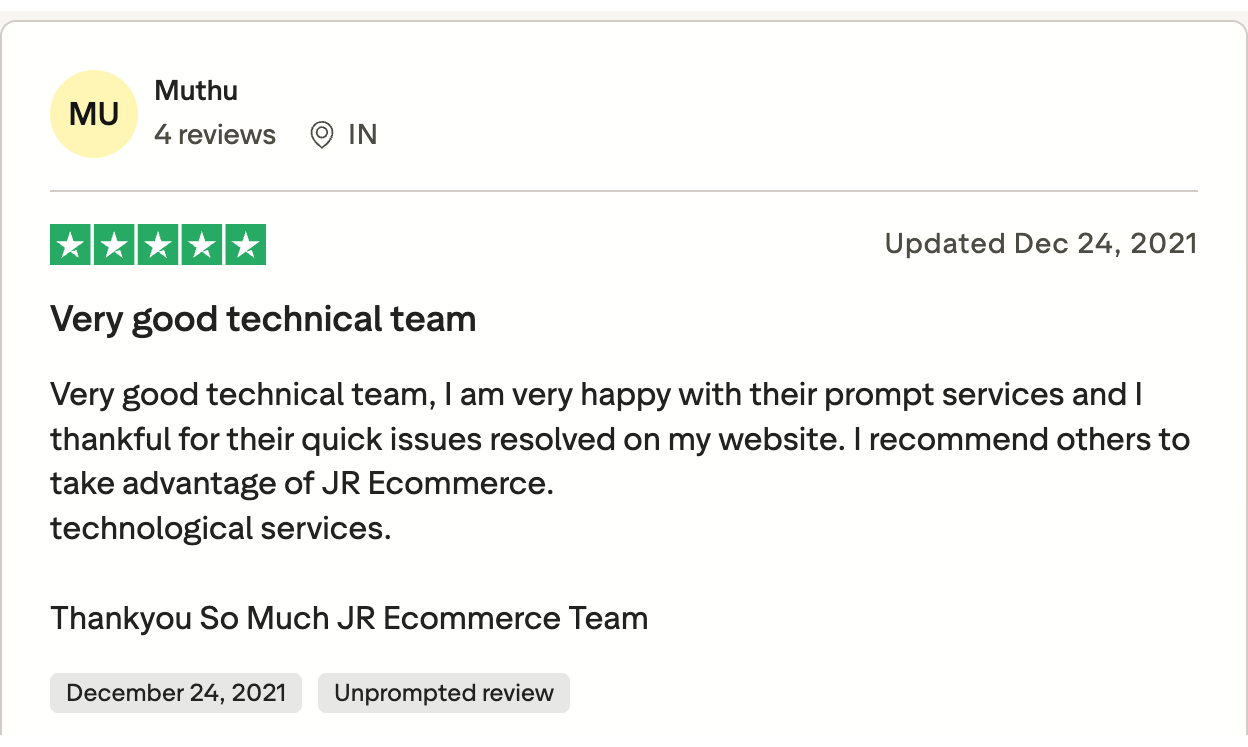Click the third green rating star

[158, 245]
